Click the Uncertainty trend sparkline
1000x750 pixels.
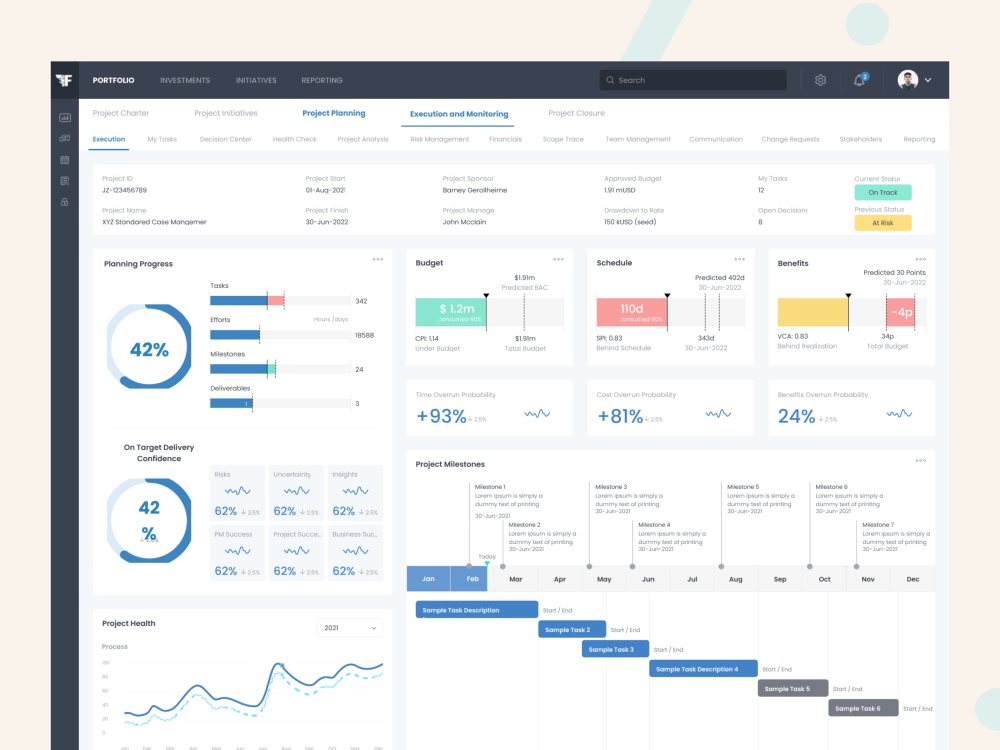[x=297, y=491]
